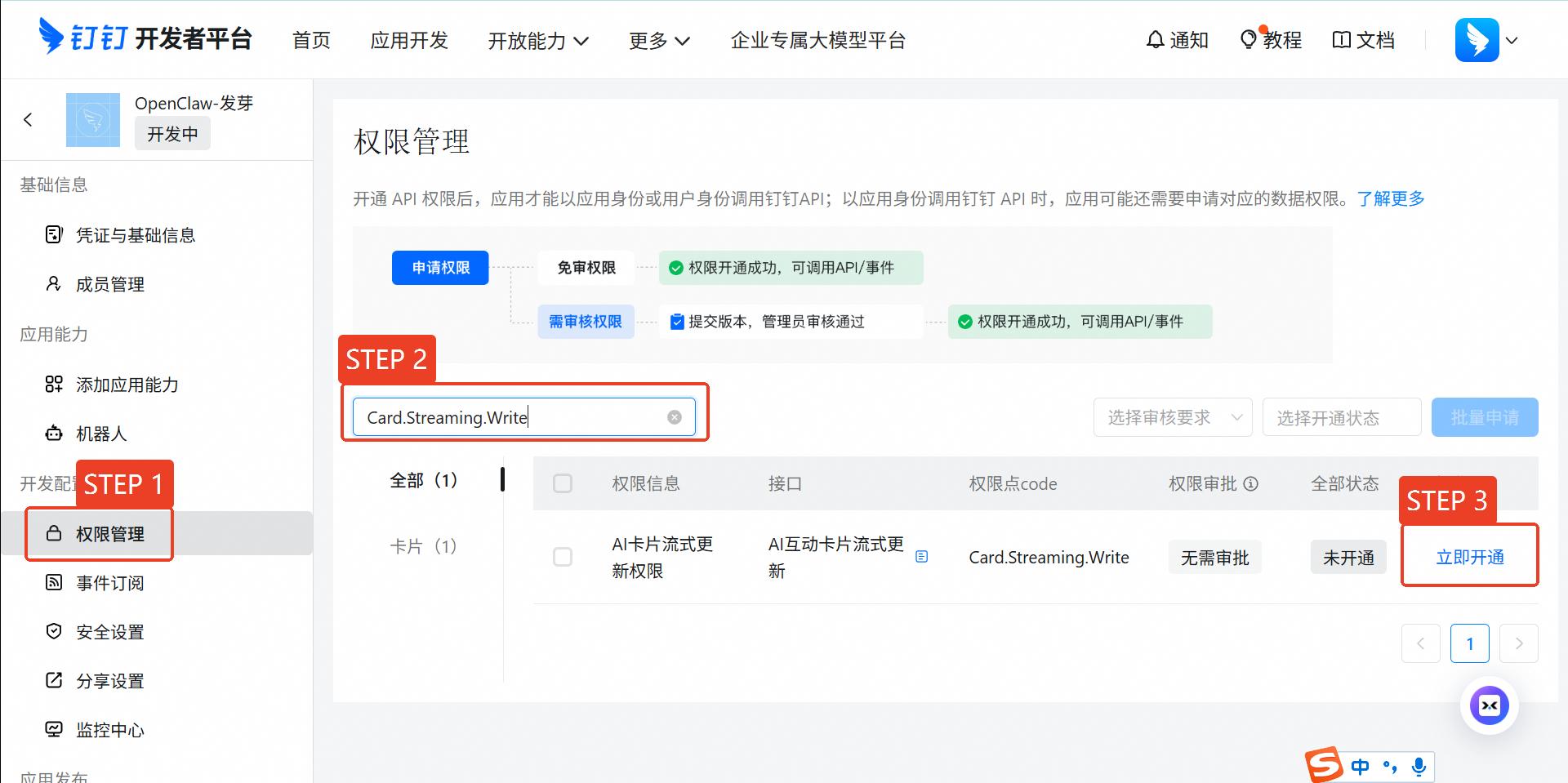1568x783 pixels.
Task: Click the floating assistant icon at bottom right
Action: 1490,705
